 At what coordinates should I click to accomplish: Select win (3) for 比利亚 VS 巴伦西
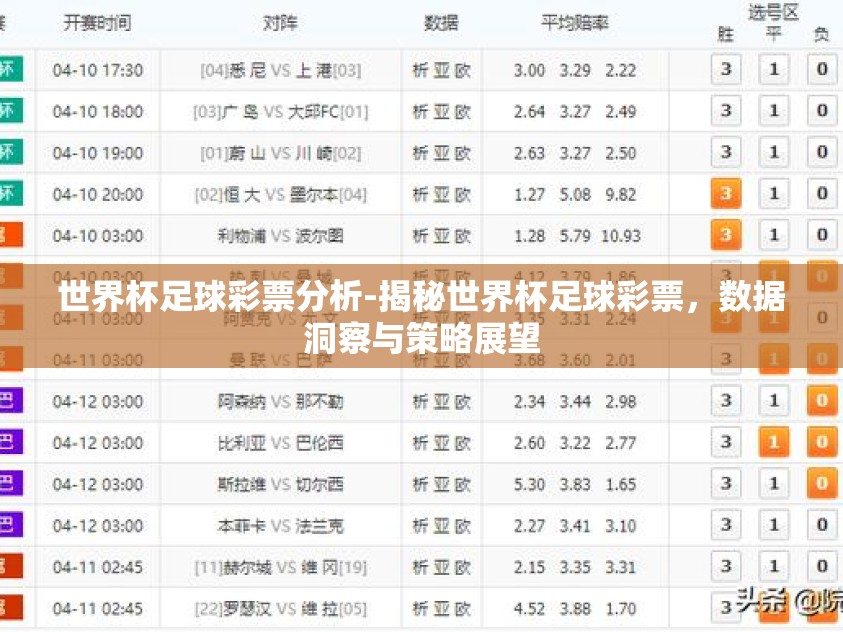(726, 442)
